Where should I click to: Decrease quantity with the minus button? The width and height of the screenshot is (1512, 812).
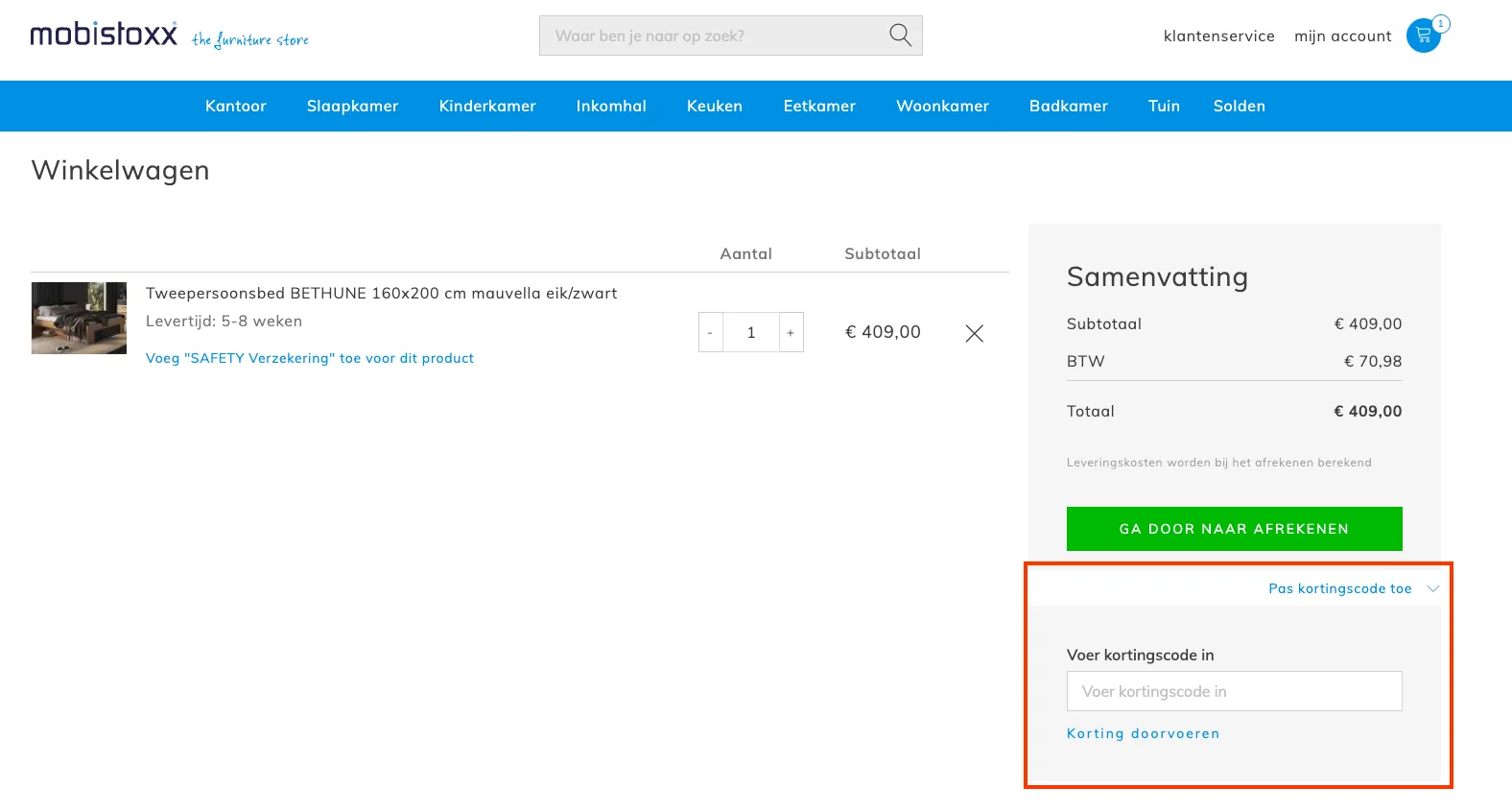pos(710,333)
